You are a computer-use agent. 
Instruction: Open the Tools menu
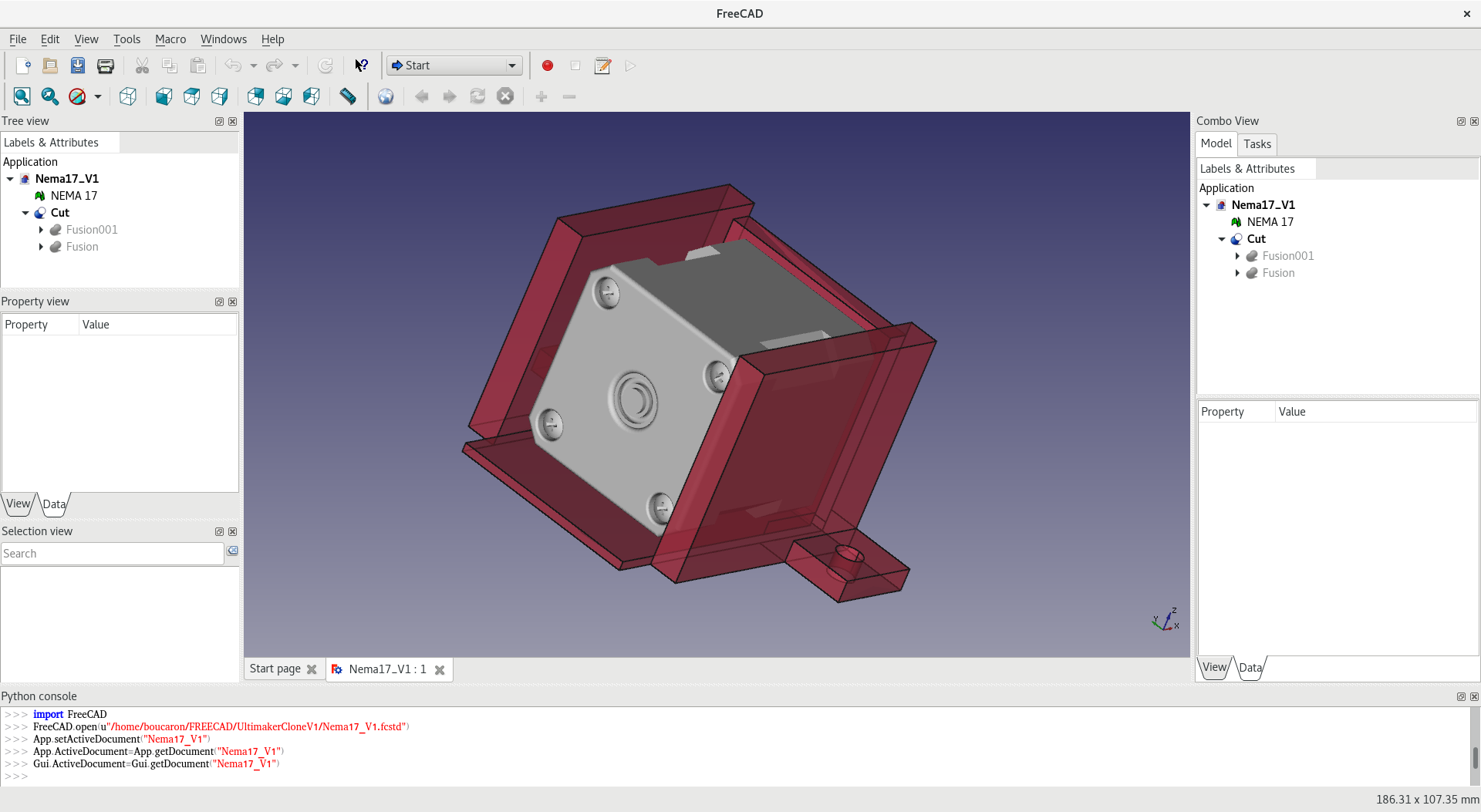[x=127, y=39]
